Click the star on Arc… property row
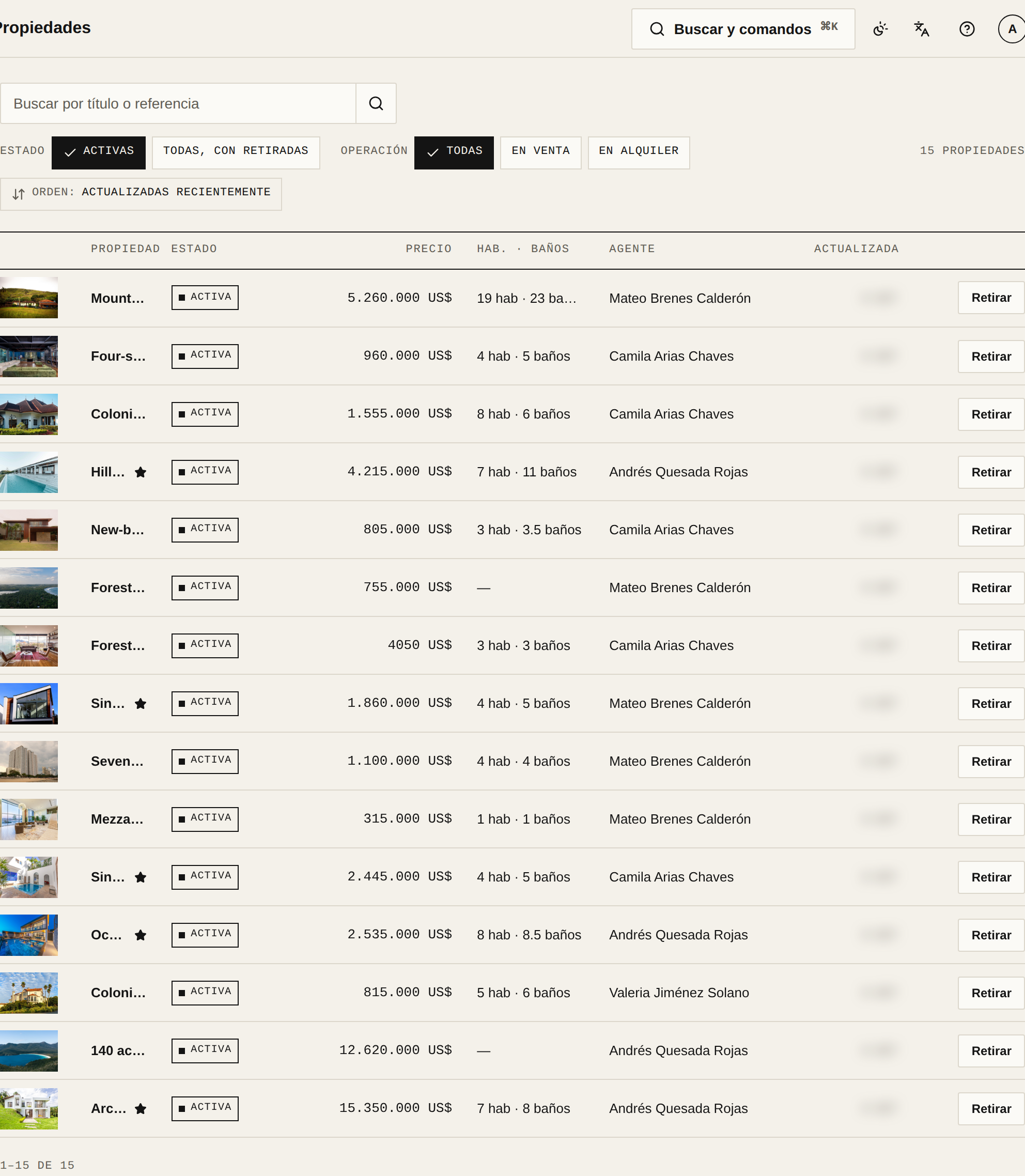The image size is (1025, 1176). pyautogui.click(x=140, y=1108)
